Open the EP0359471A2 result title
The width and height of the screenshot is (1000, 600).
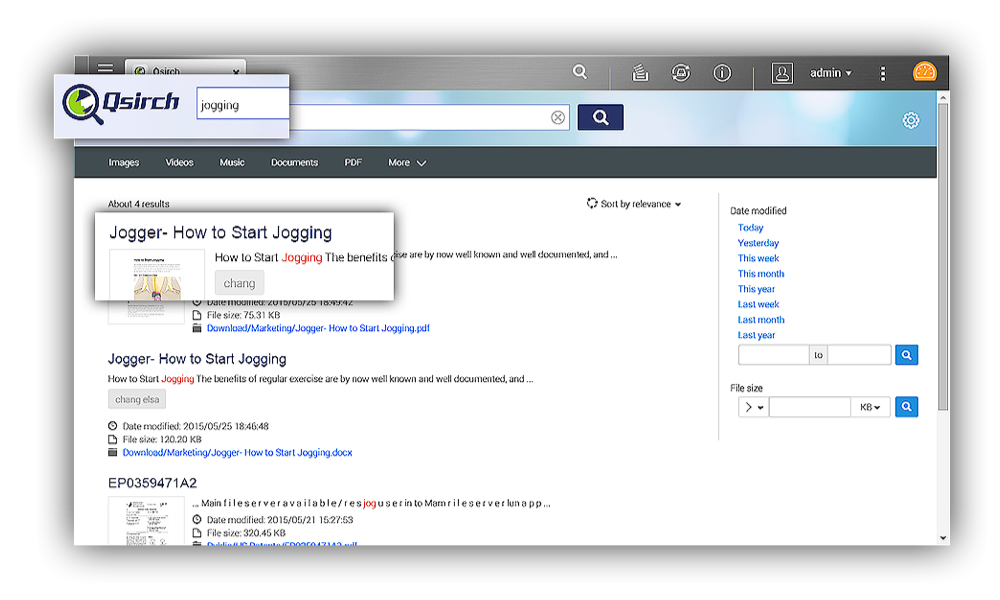pos(152,483)
